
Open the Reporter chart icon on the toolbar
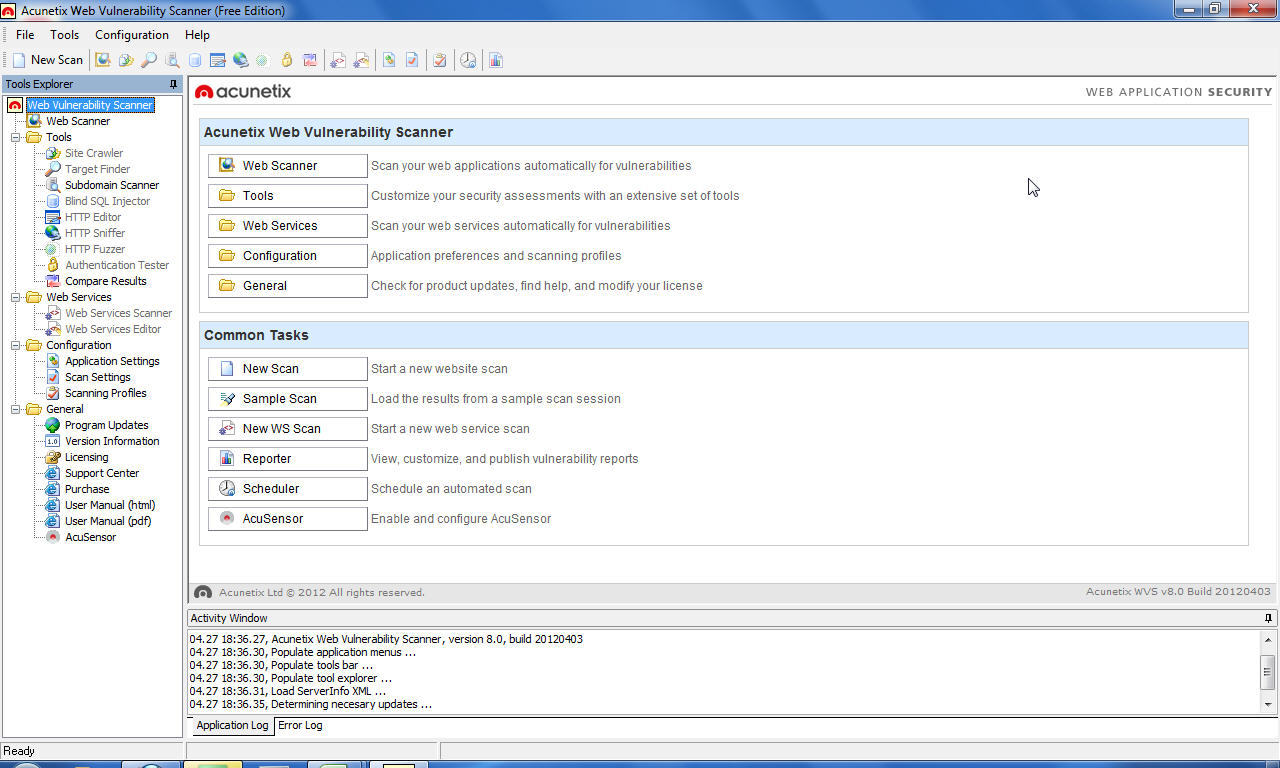(x=494, y=60)
